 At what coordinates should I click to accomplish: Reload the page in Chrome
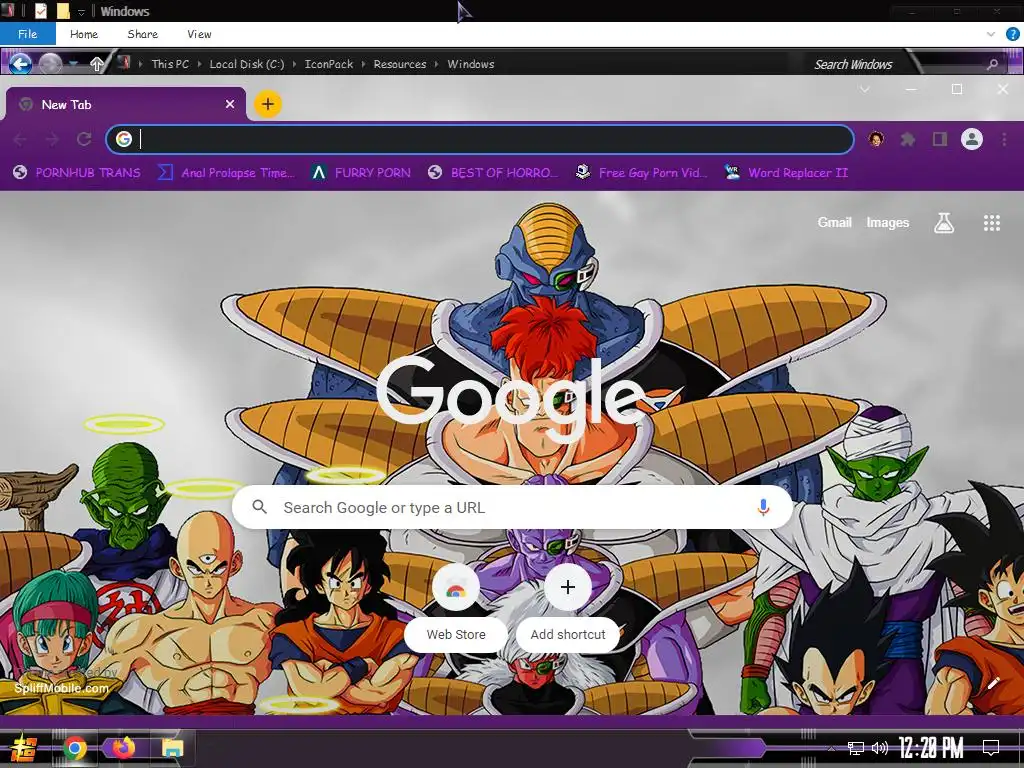tap(84, 139)
